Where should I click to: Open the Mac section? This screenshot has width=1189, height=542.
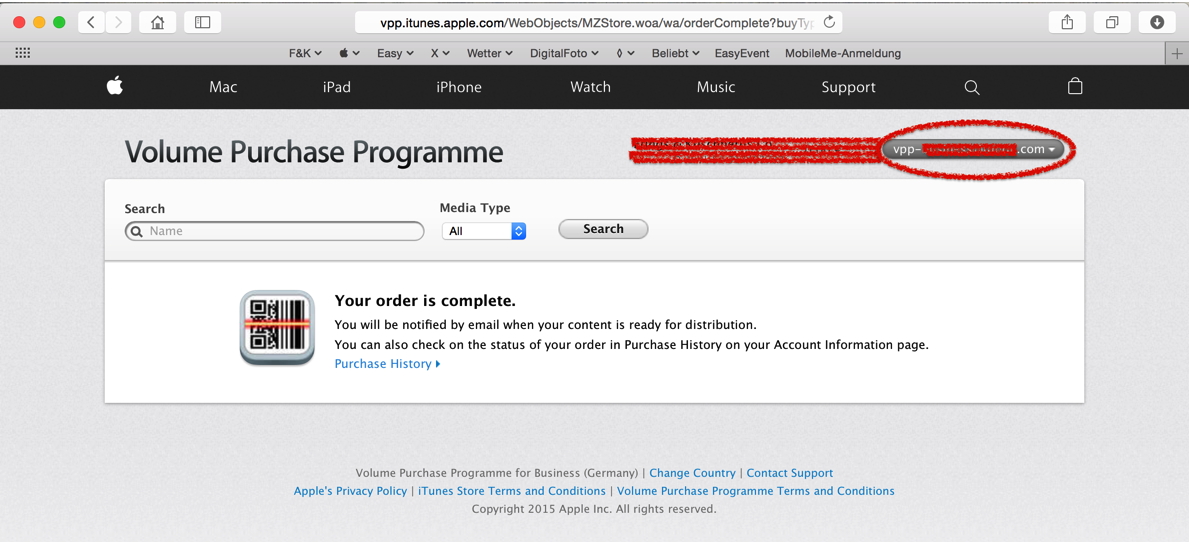coord(223,87)
